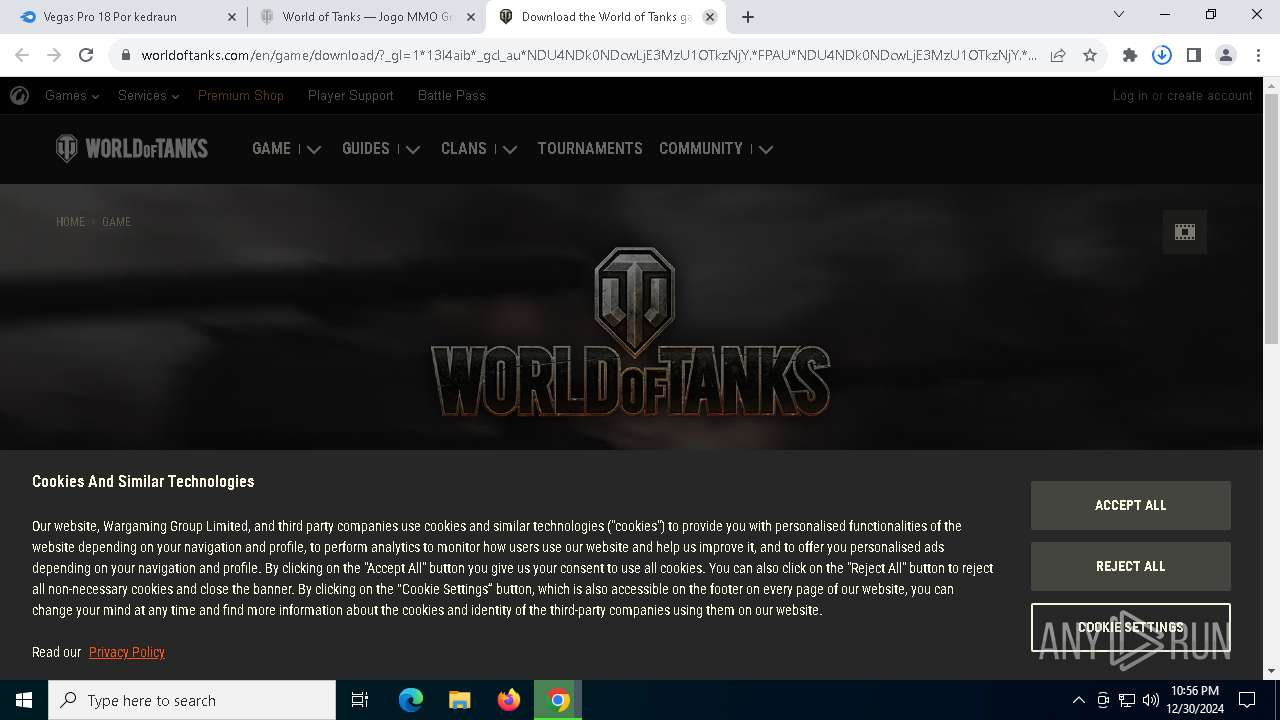Click the World of Tanks header logo

132,149
